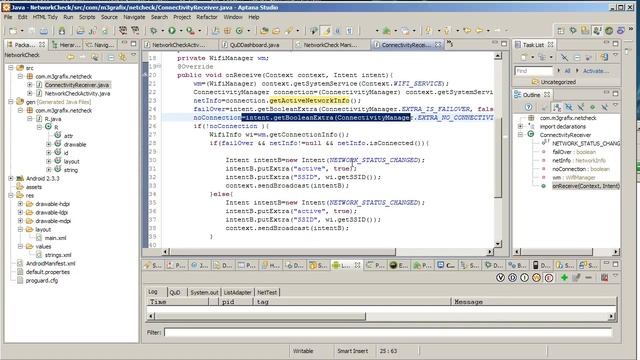The image size is (640, 360).
Task: Click the Open Type folder toolbar icon
Action: 264,31
